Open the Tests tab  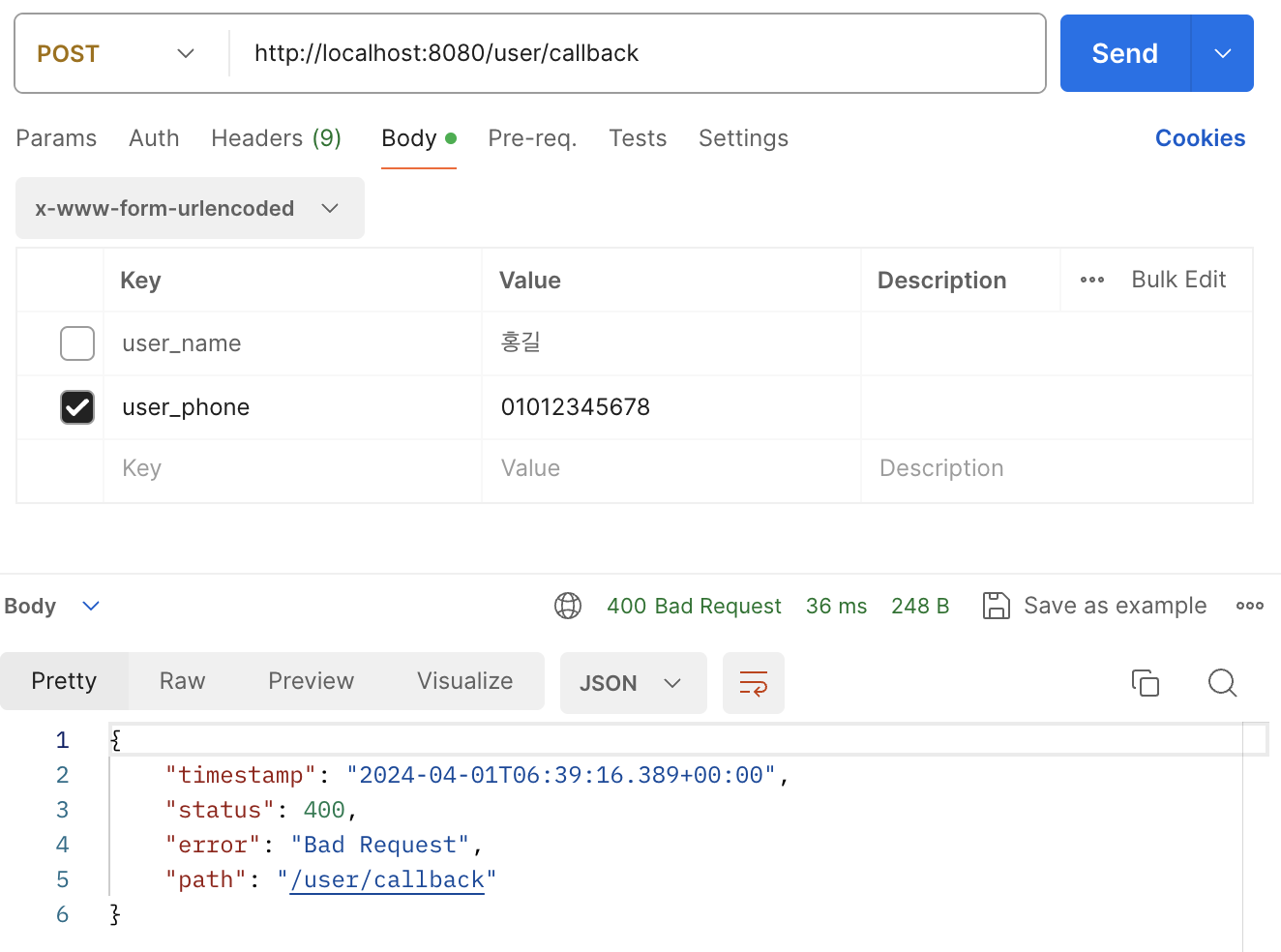638,138
